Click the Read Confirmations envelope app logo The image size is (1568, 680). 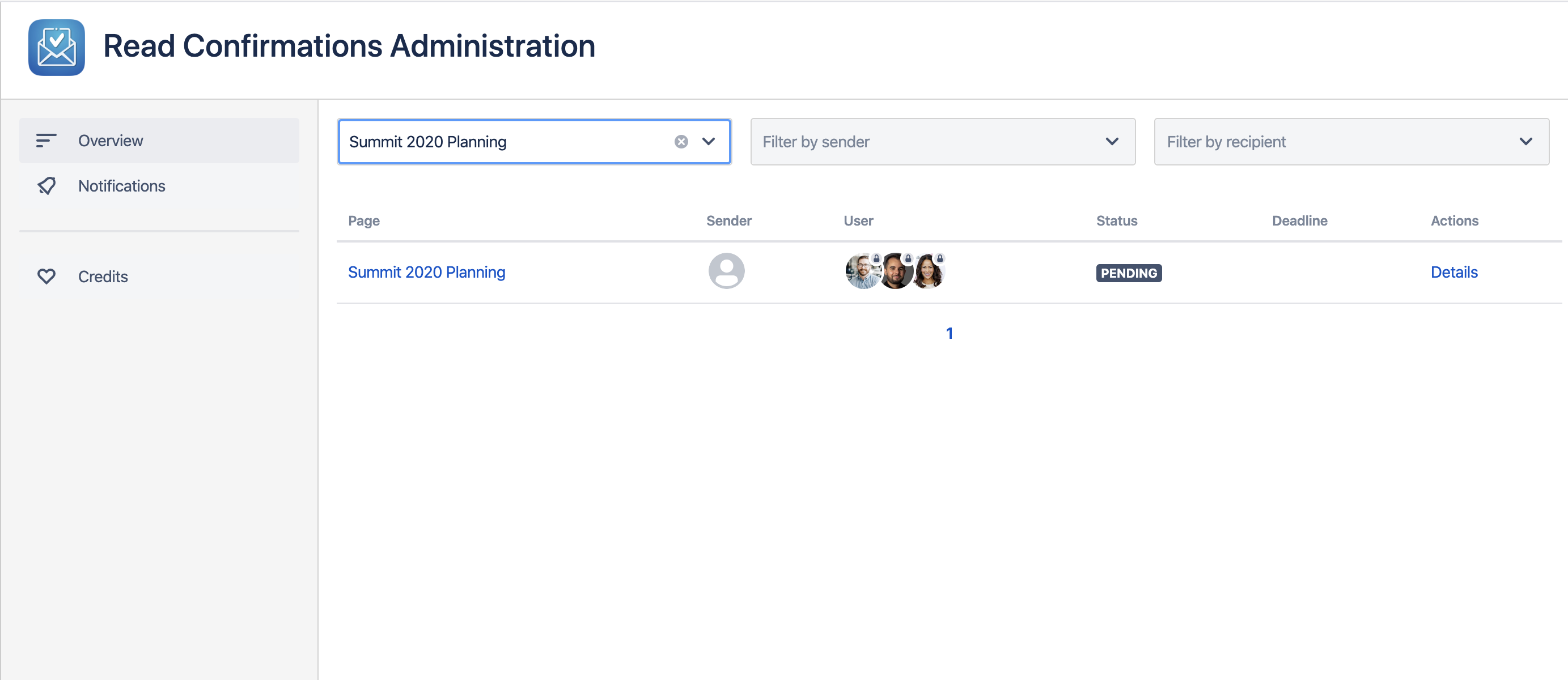(57, 48)
